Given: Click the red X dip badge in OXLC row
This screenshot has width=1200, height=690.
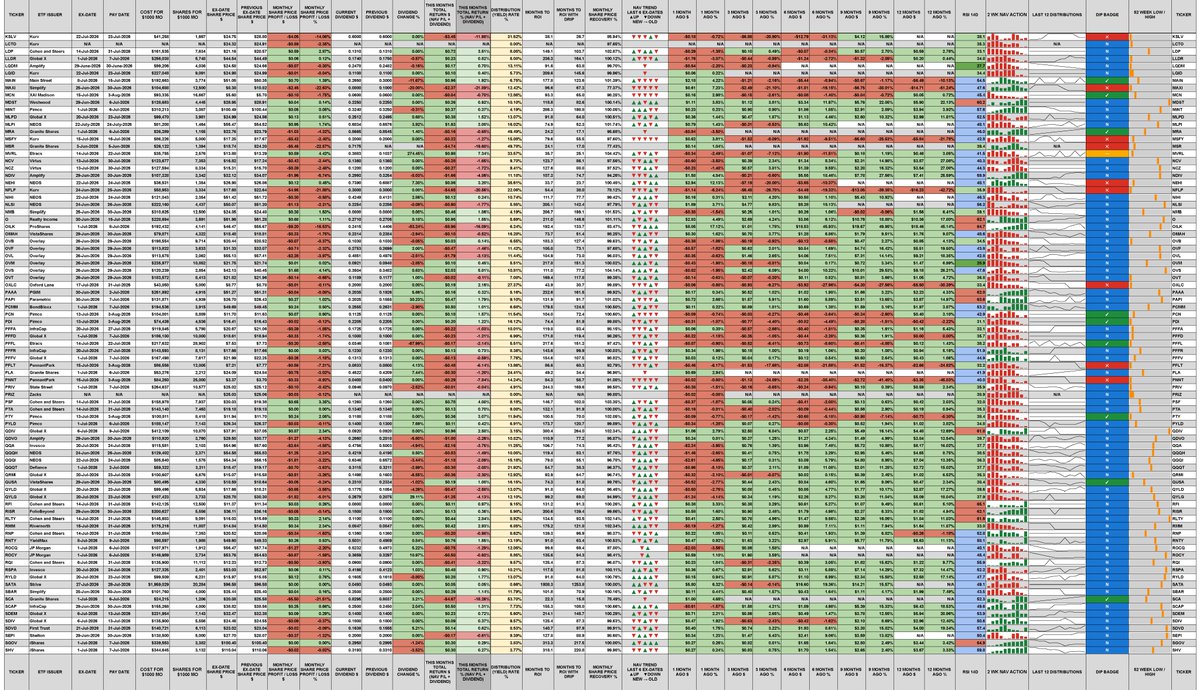Looking at the screenshot, I should 1107,285.
